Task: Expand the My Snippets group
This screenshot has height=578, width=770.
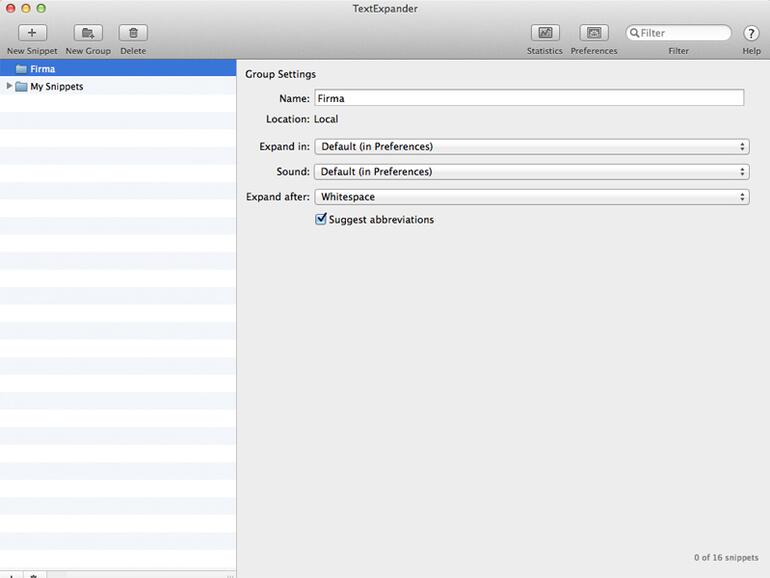Action: (x=9, y=86)
